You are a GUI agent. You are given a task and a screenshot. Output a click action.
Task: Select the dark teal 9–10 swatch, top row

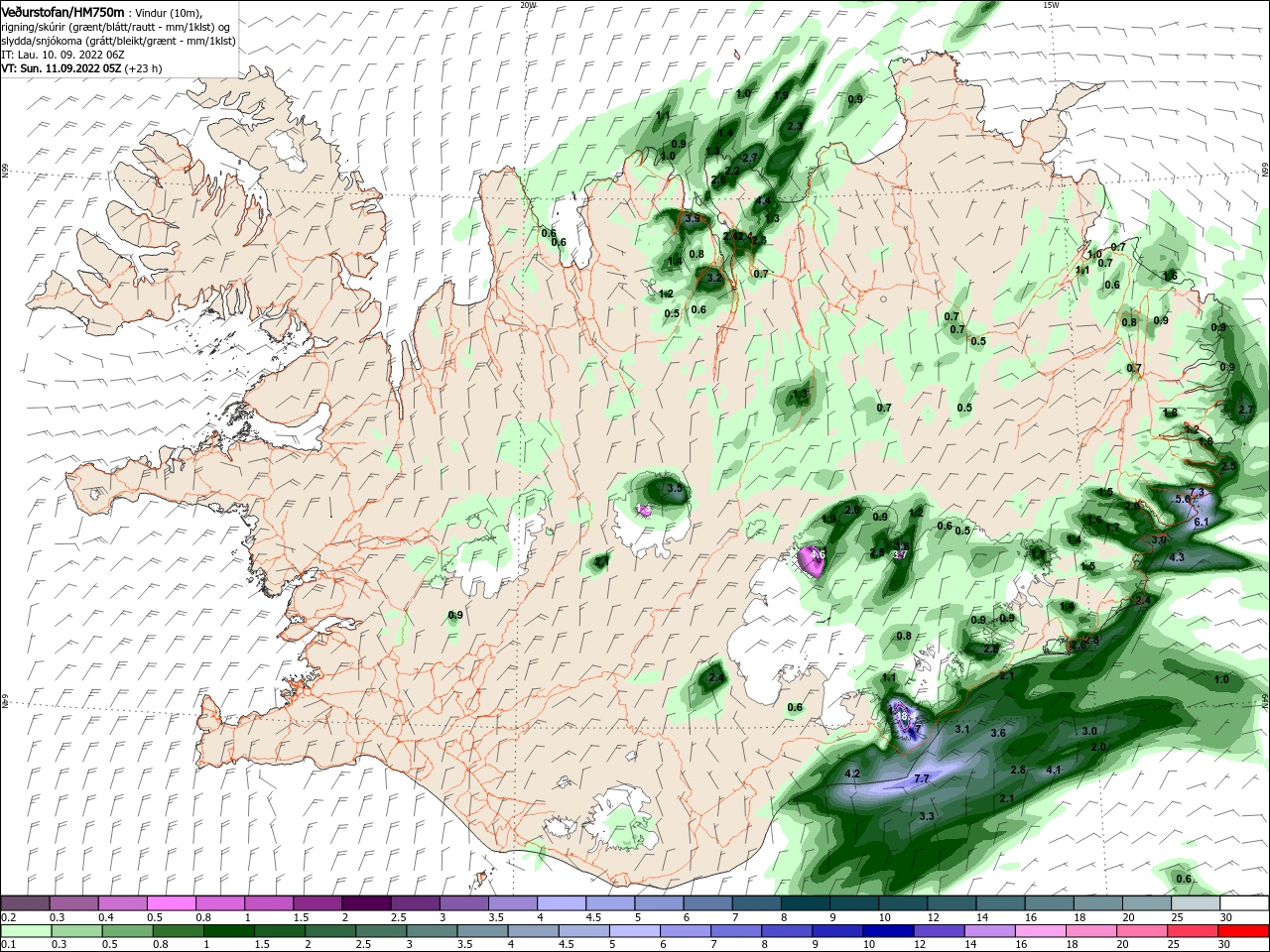tap(856, 903)
